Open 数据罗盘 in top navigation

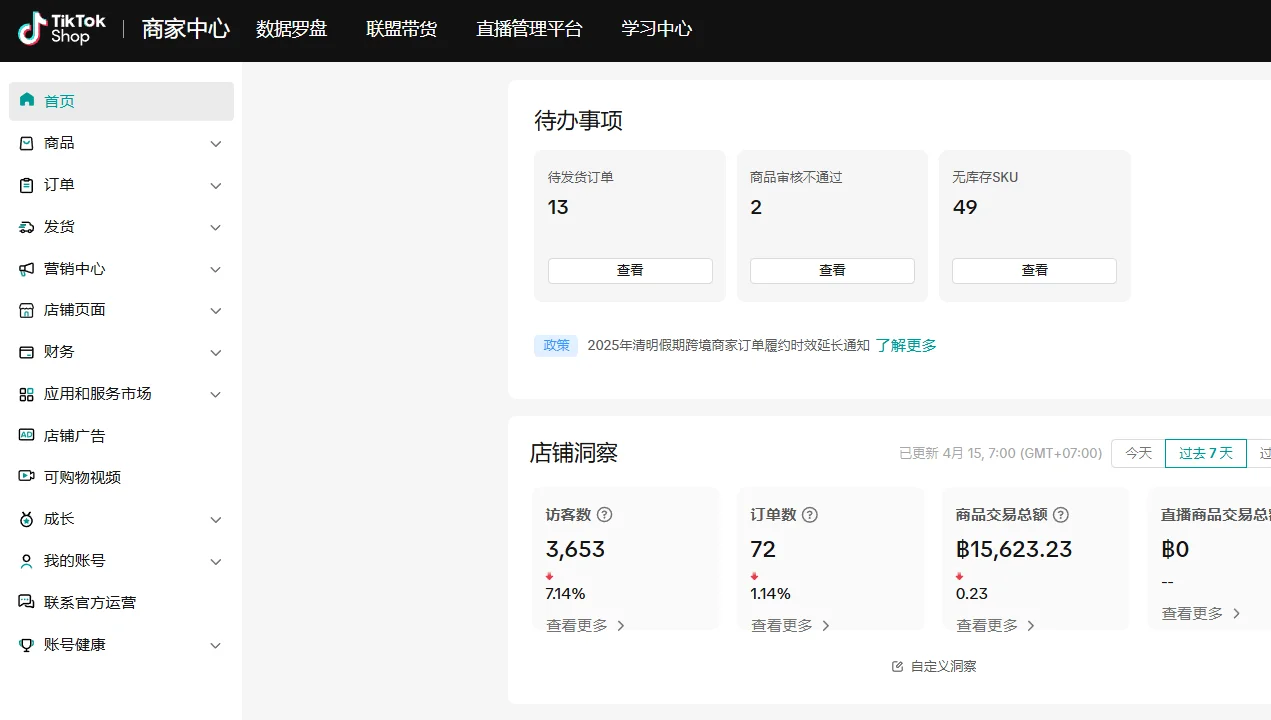(291, 29)
